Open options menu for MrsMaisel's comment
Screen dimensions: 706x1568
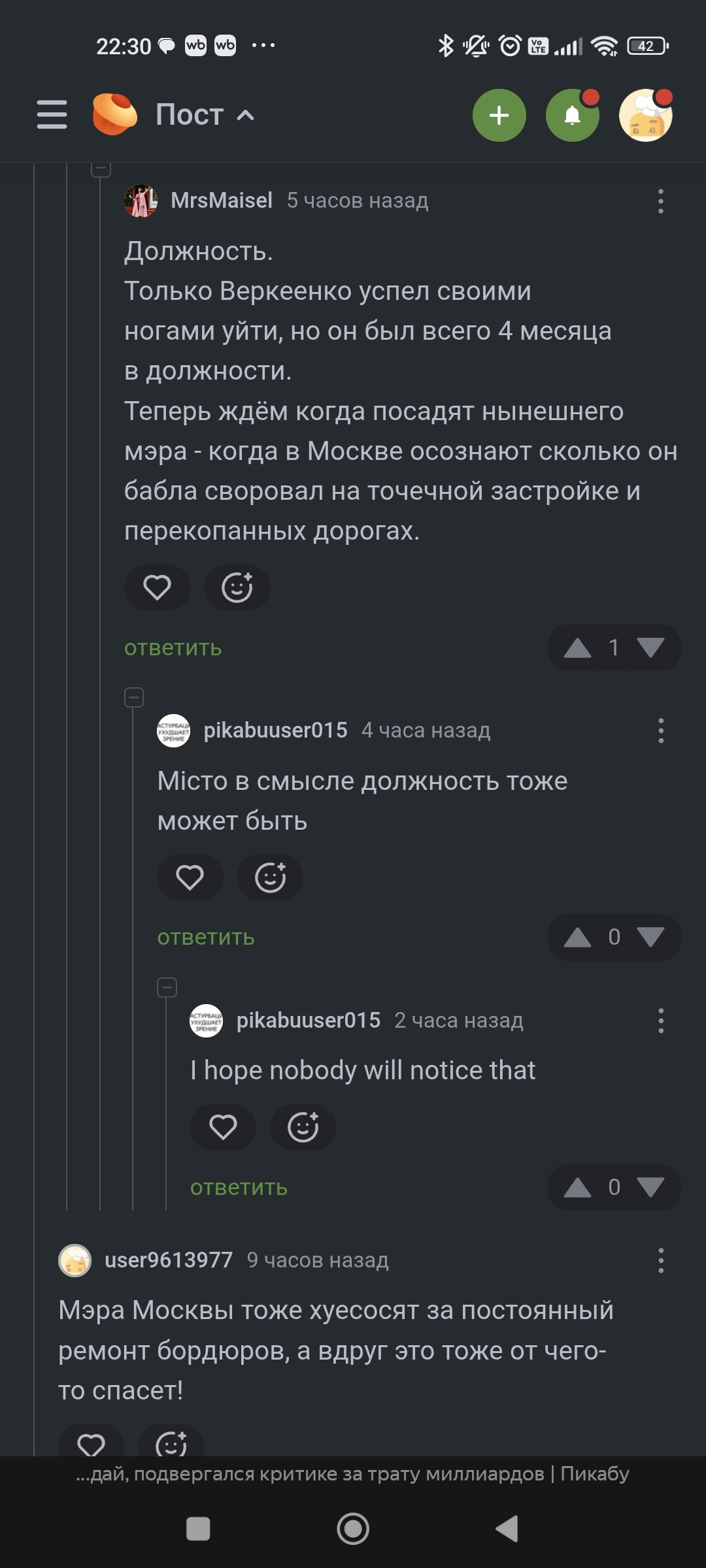tap(661, 201)
